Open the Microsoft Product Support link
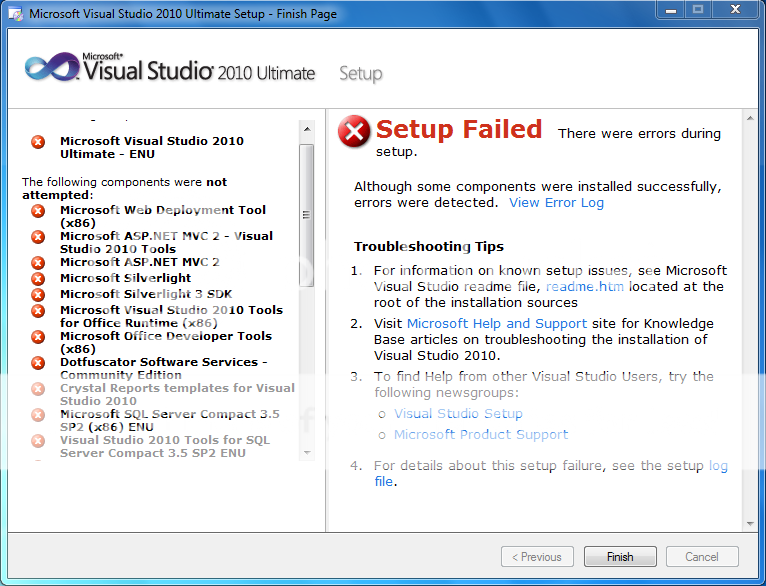 pos(481,435)
